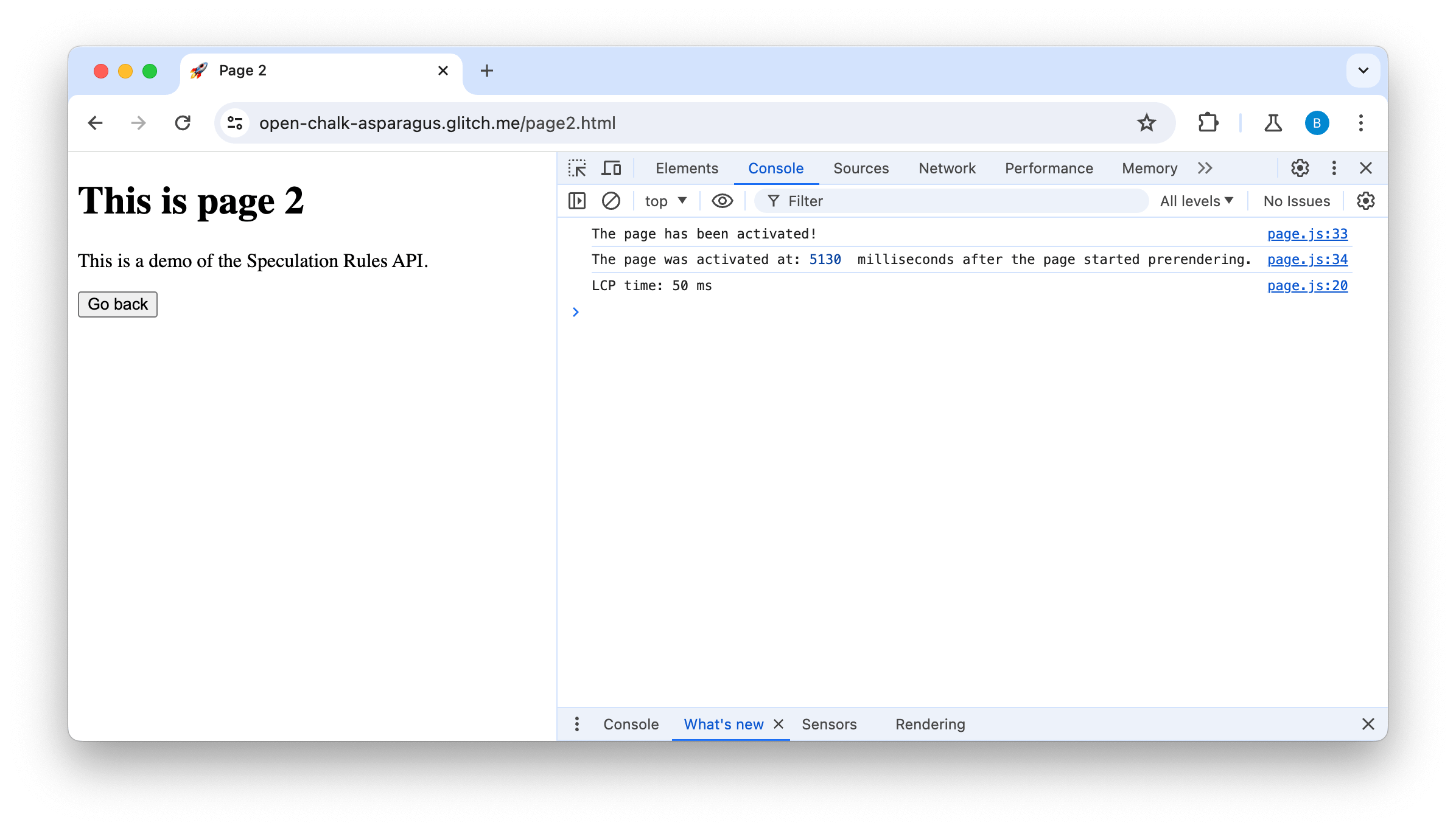This screenshot has height=831, width=1456.
Task: Switch to the Sources tab
Action: click(861, 168)
